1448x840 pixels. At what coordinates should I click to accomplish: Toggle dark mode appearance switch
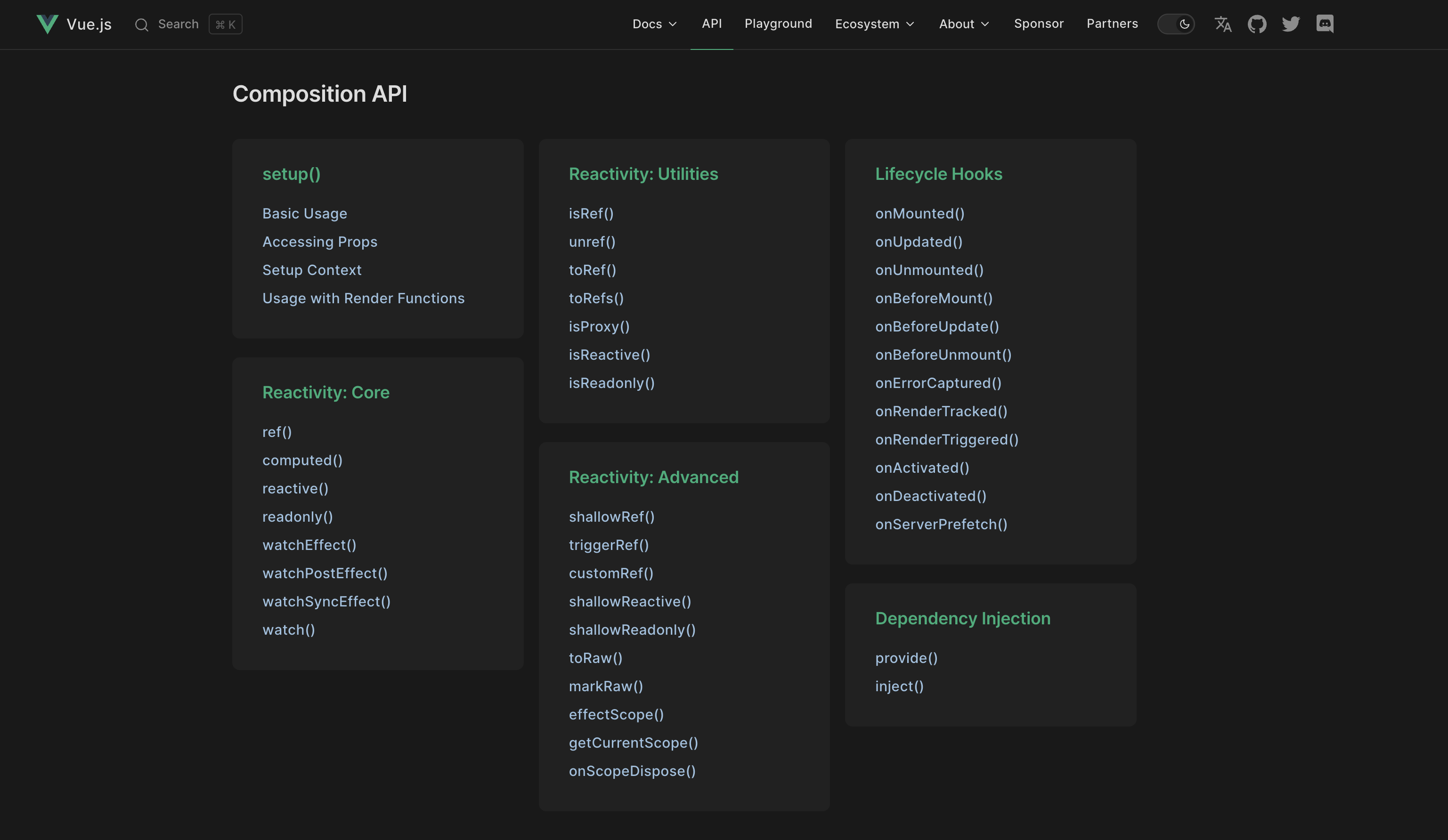(1176, 24)
